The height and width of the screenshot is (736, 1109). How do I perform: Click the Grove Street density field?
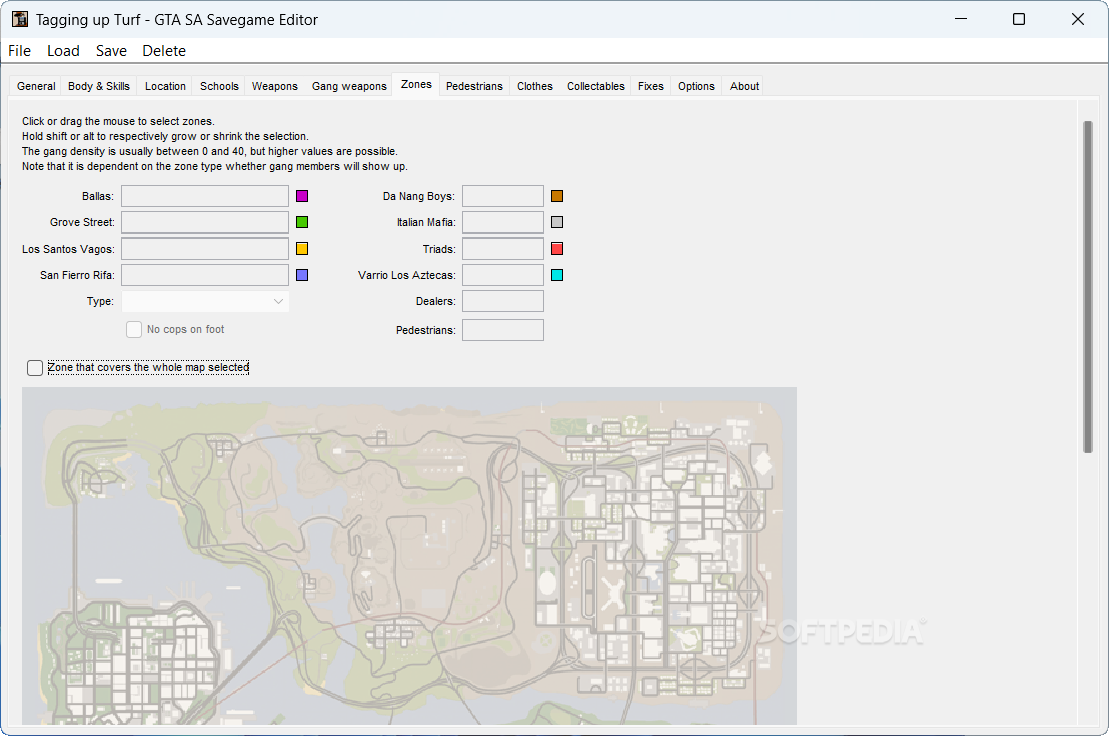[x=205, y=222]
